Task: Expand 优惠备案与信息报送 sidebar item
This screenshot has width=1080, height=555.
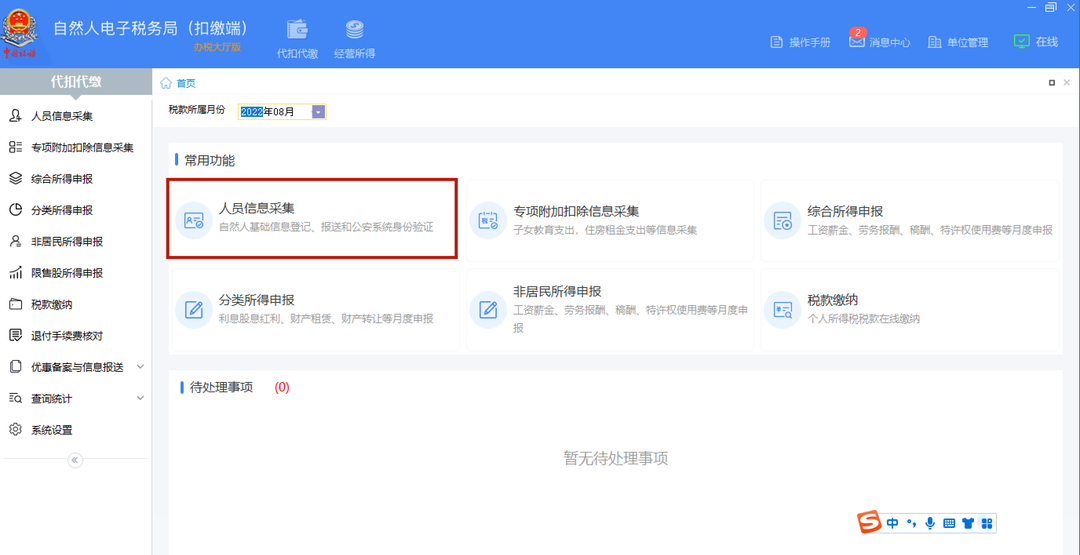Action: [140, 367]
